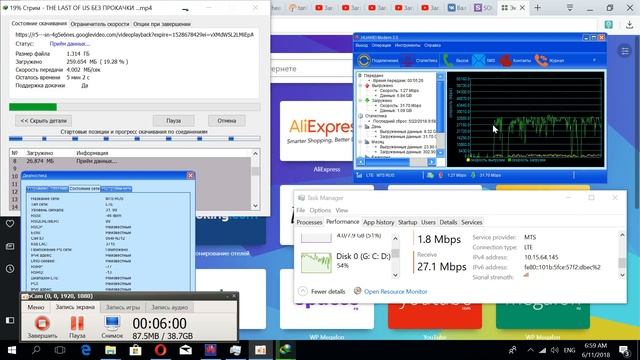The height and width of the screenshot is (360, 640).
Task: Open Resource Monitor link in Task Manager
Action: (396, 291)
